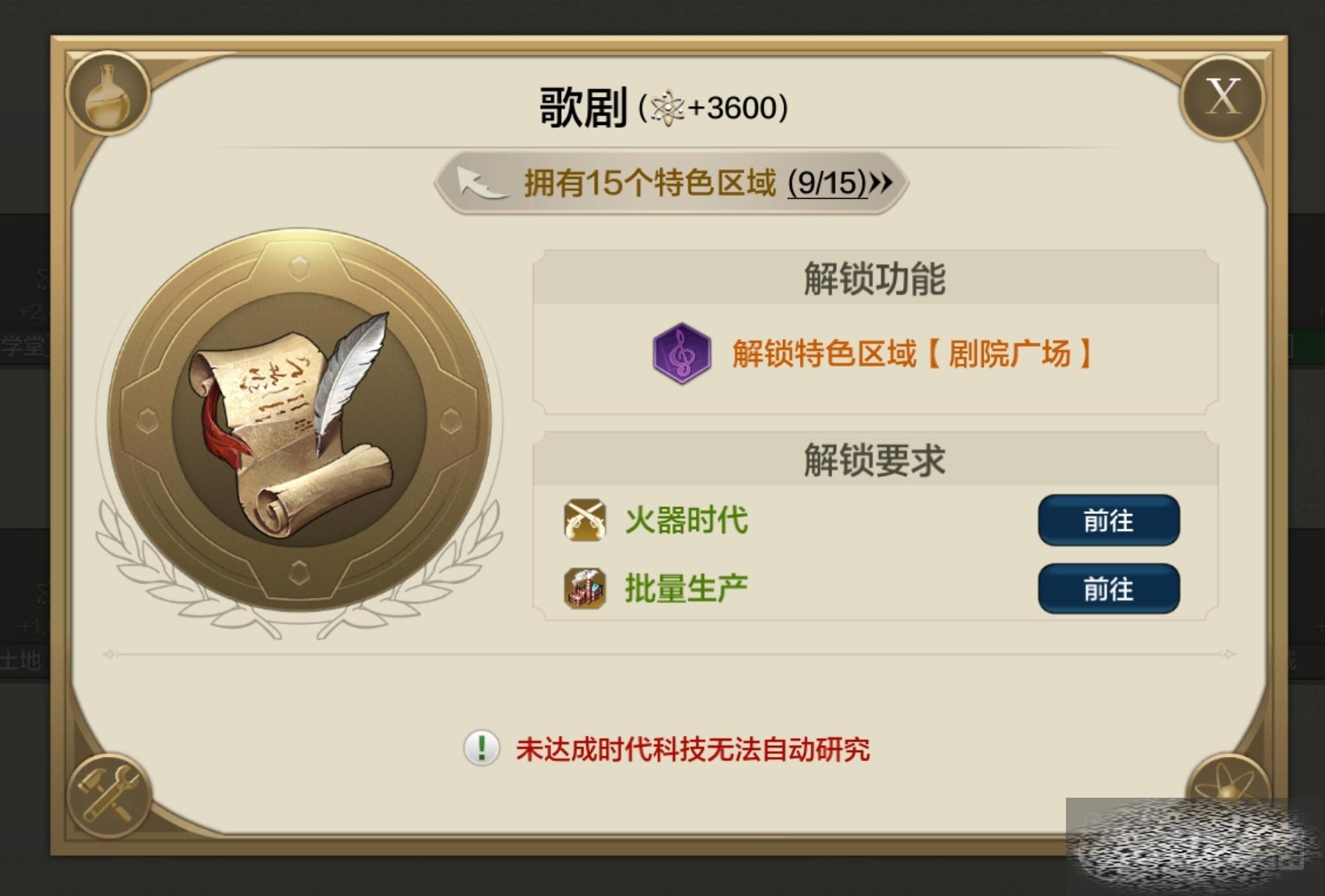Click 解锁特色区域【剧院广场】 text

pyautogui.click(x=912, y=353)
